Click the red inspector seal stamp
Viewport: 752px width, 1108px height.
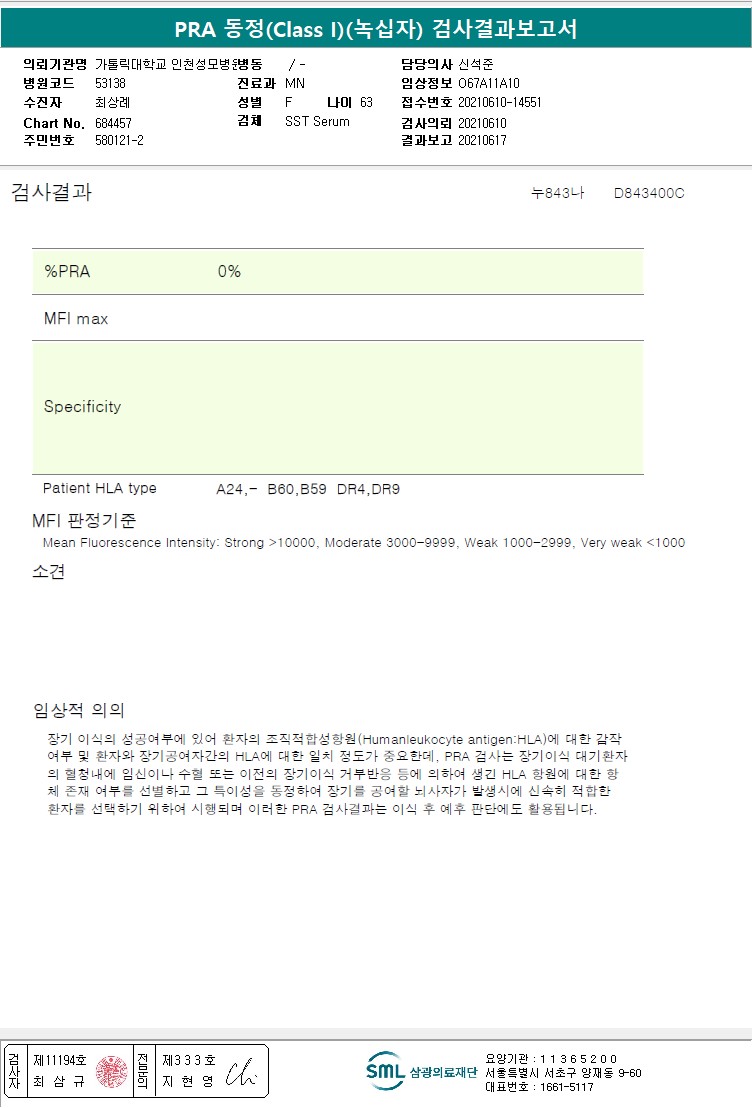pyautogui.click(x=112, y=1071)
